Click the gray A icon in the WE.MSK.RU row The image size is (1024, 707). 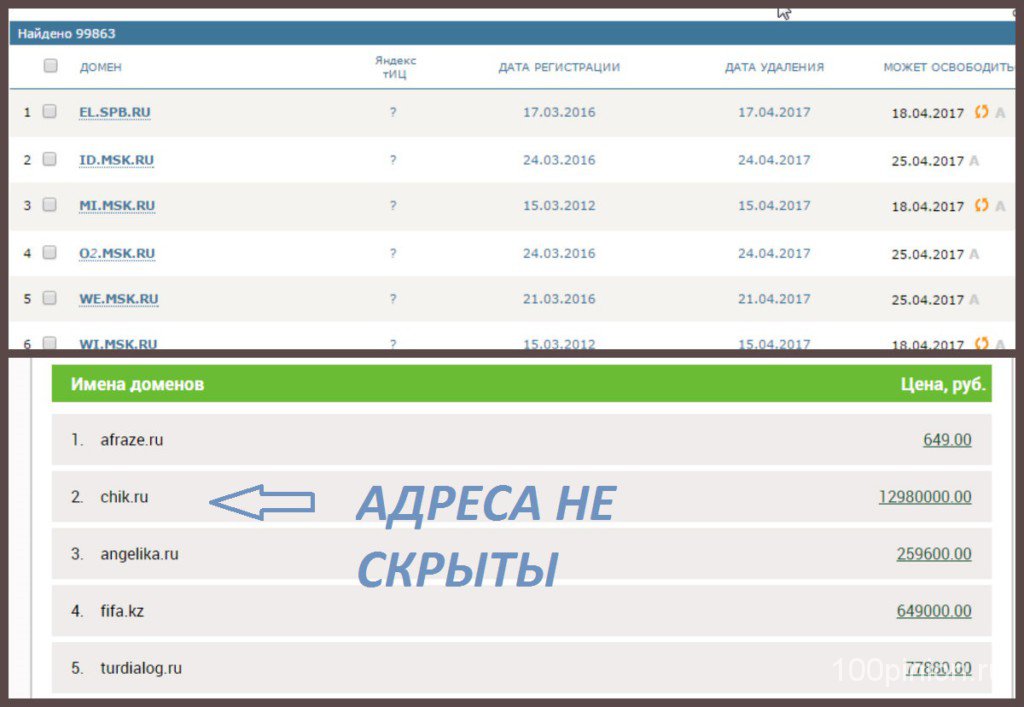[974, 300]
